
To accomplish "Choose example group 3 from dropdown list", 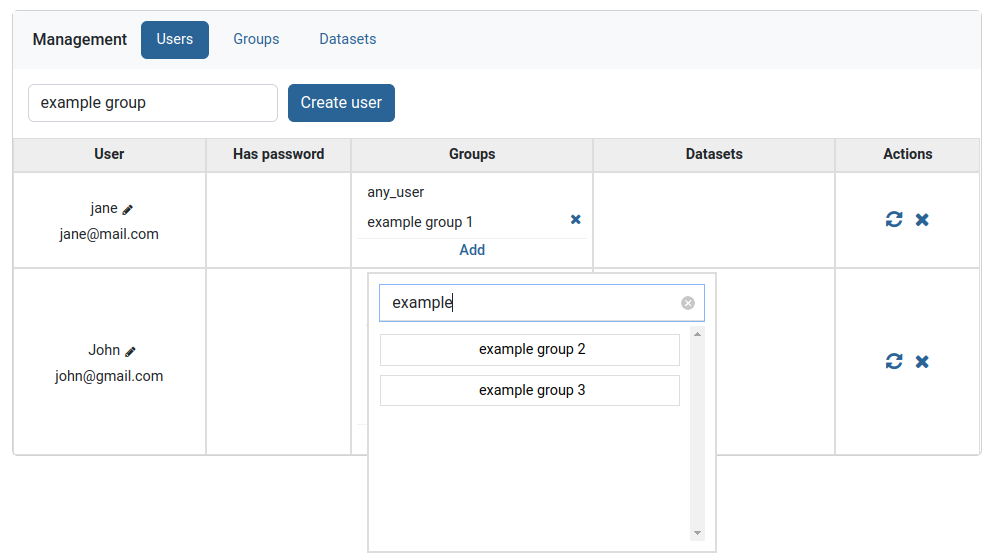I will pyautogui.click(x=530, y=391).
